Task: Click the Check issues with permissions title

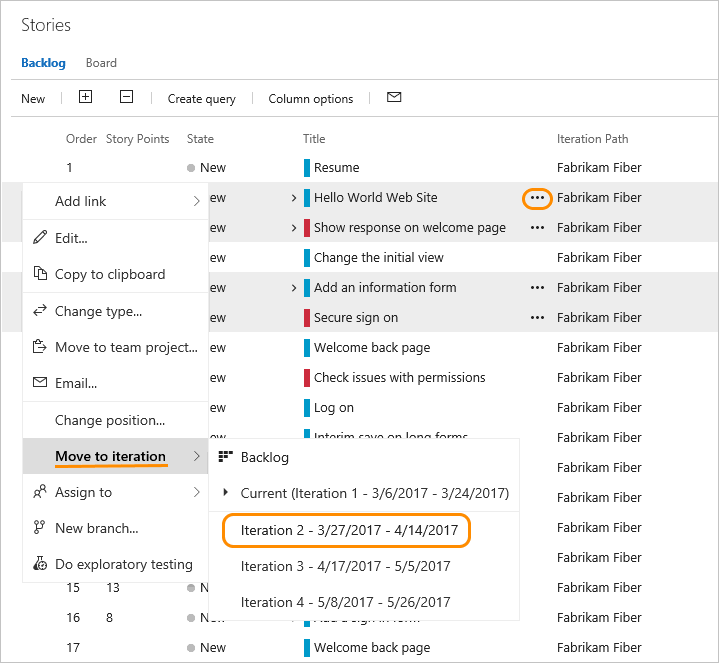Action: point(399,378)
